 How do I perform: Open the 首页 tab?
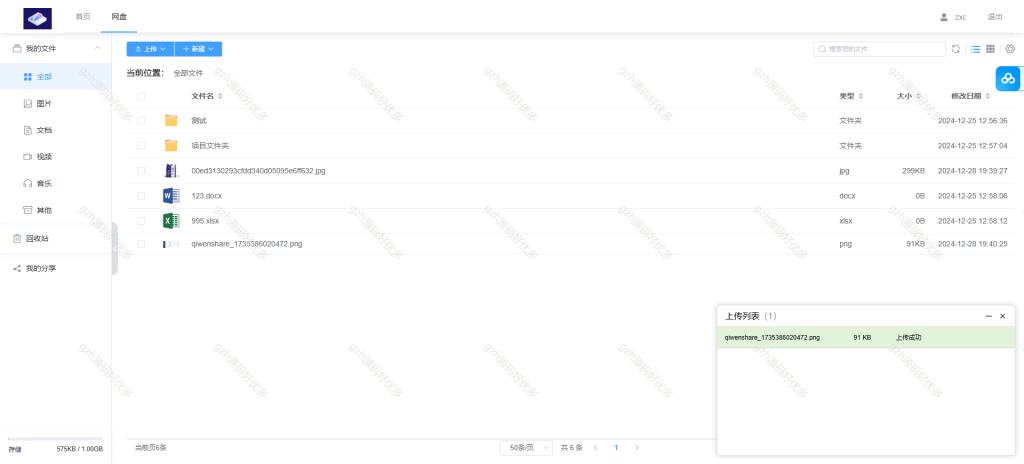tap(83, 16)
